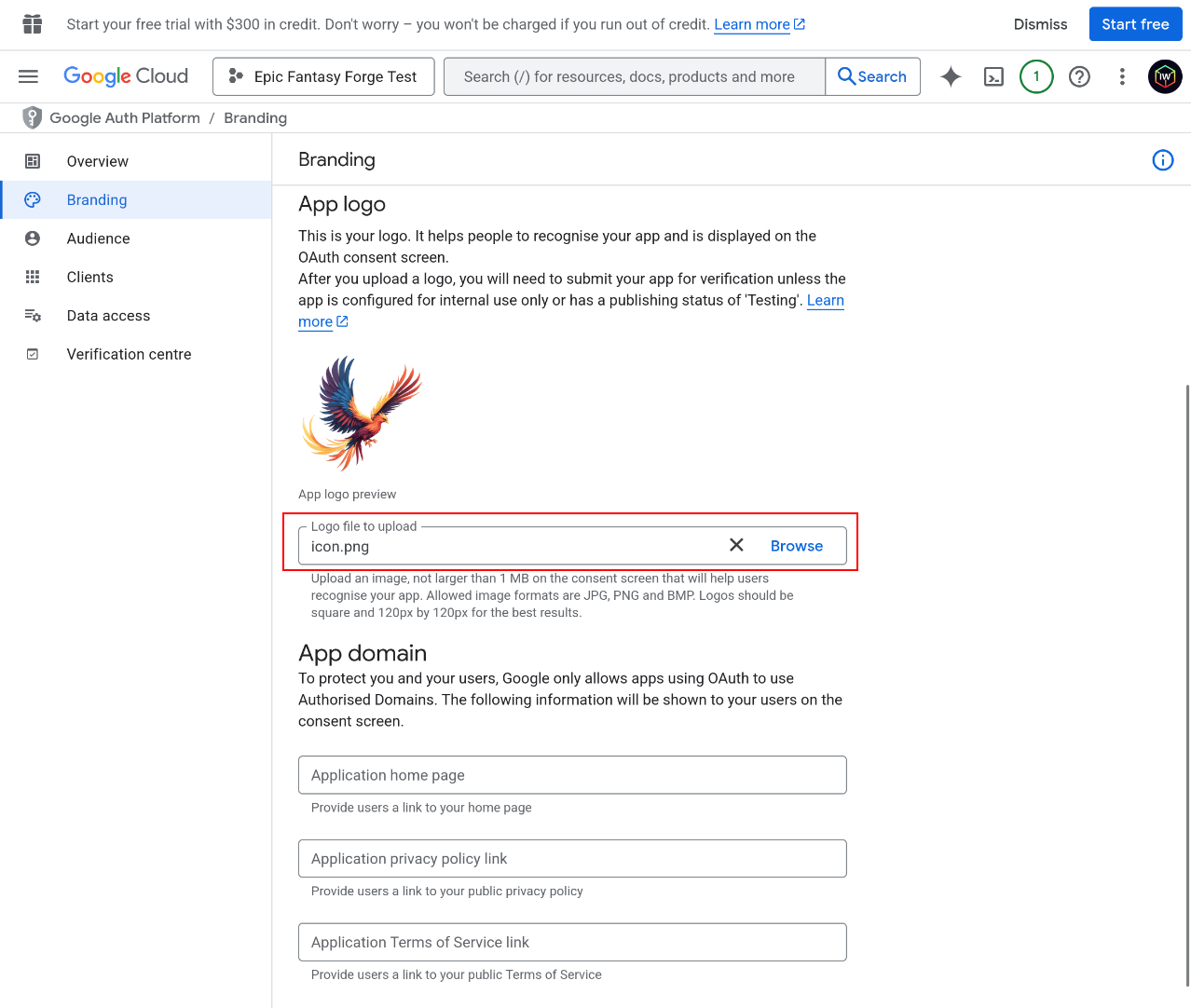This screenshot has height=1008, width=1191.
Task: Clear the icon.png file with the X
Action: pyautogui.click(x=736, y=545)
